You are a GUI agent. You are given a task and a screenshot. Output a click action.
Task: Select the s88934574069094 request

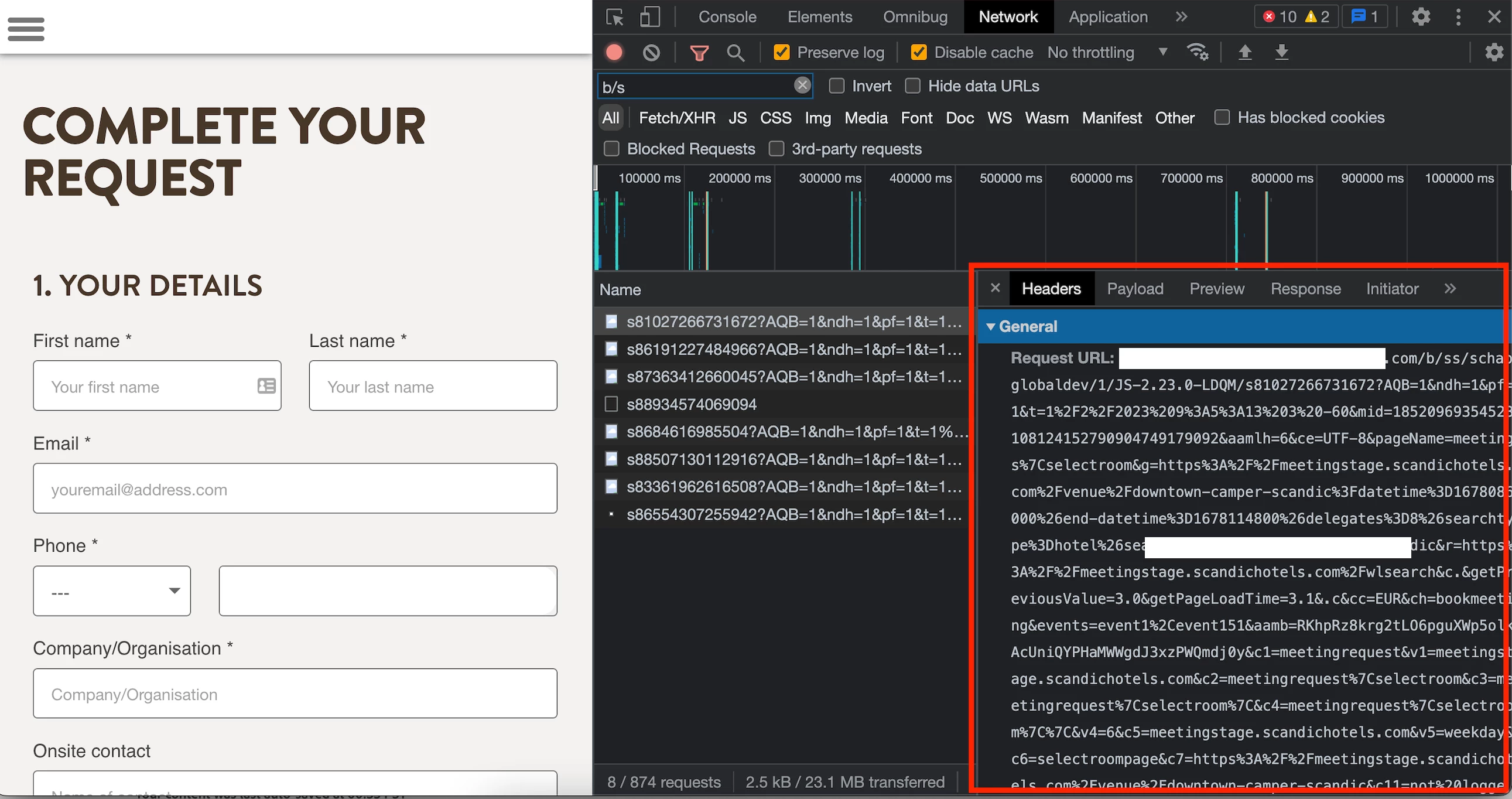click(692, 405)
